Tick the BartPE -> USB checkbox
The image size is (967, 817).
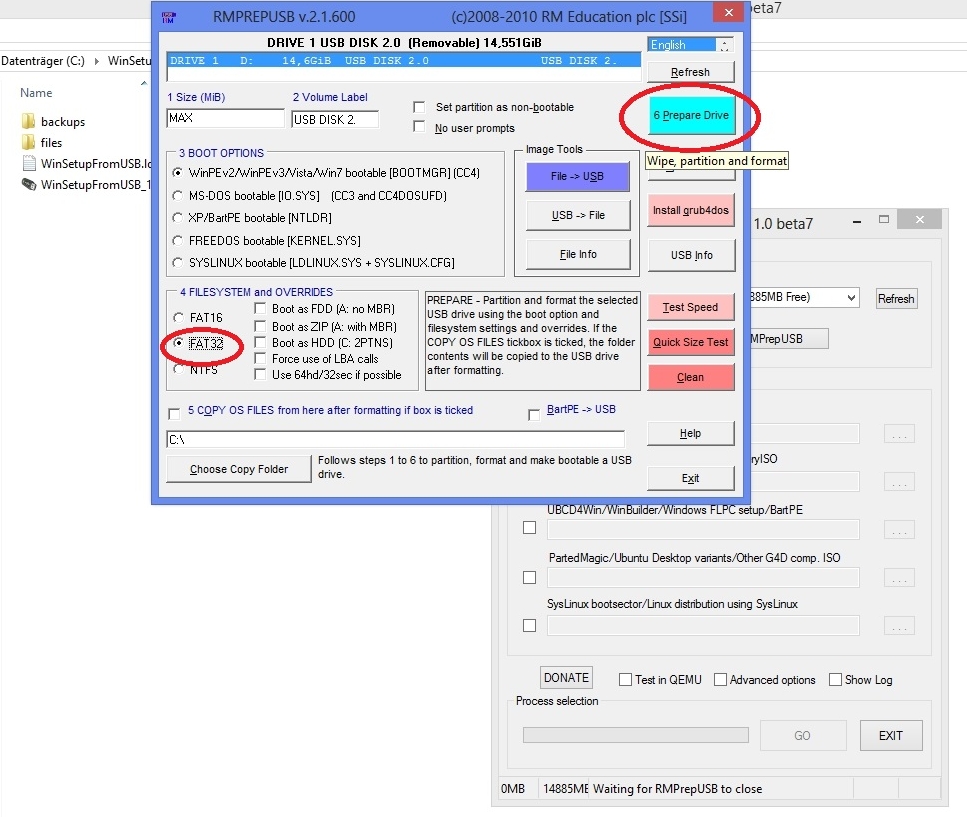534,414
